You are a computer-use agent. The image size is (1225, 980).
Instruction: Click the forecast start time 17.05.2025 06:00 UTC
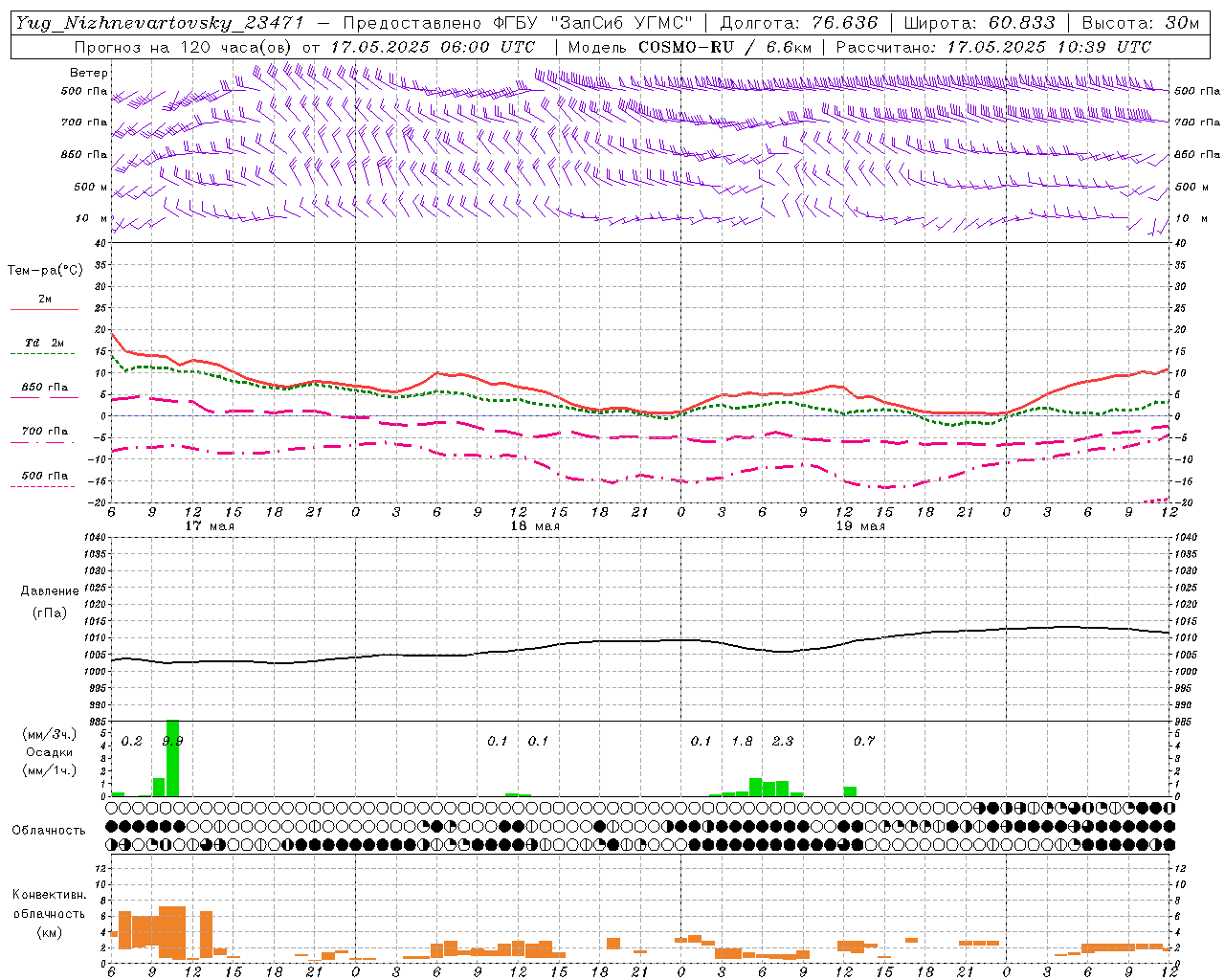[433, 47]
